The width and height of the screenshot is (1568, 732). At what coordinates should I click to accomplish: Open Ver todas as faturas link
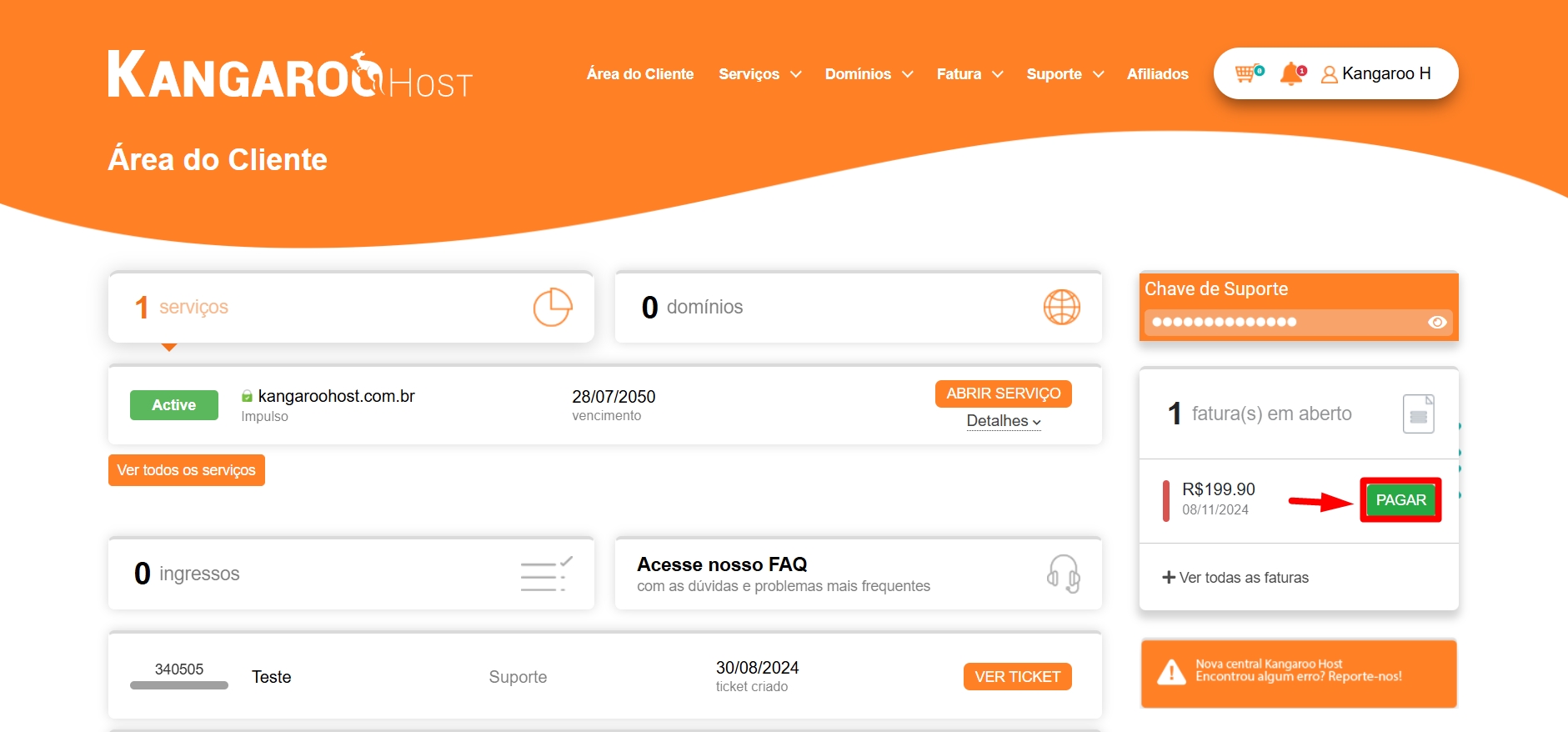[1235, 578]
